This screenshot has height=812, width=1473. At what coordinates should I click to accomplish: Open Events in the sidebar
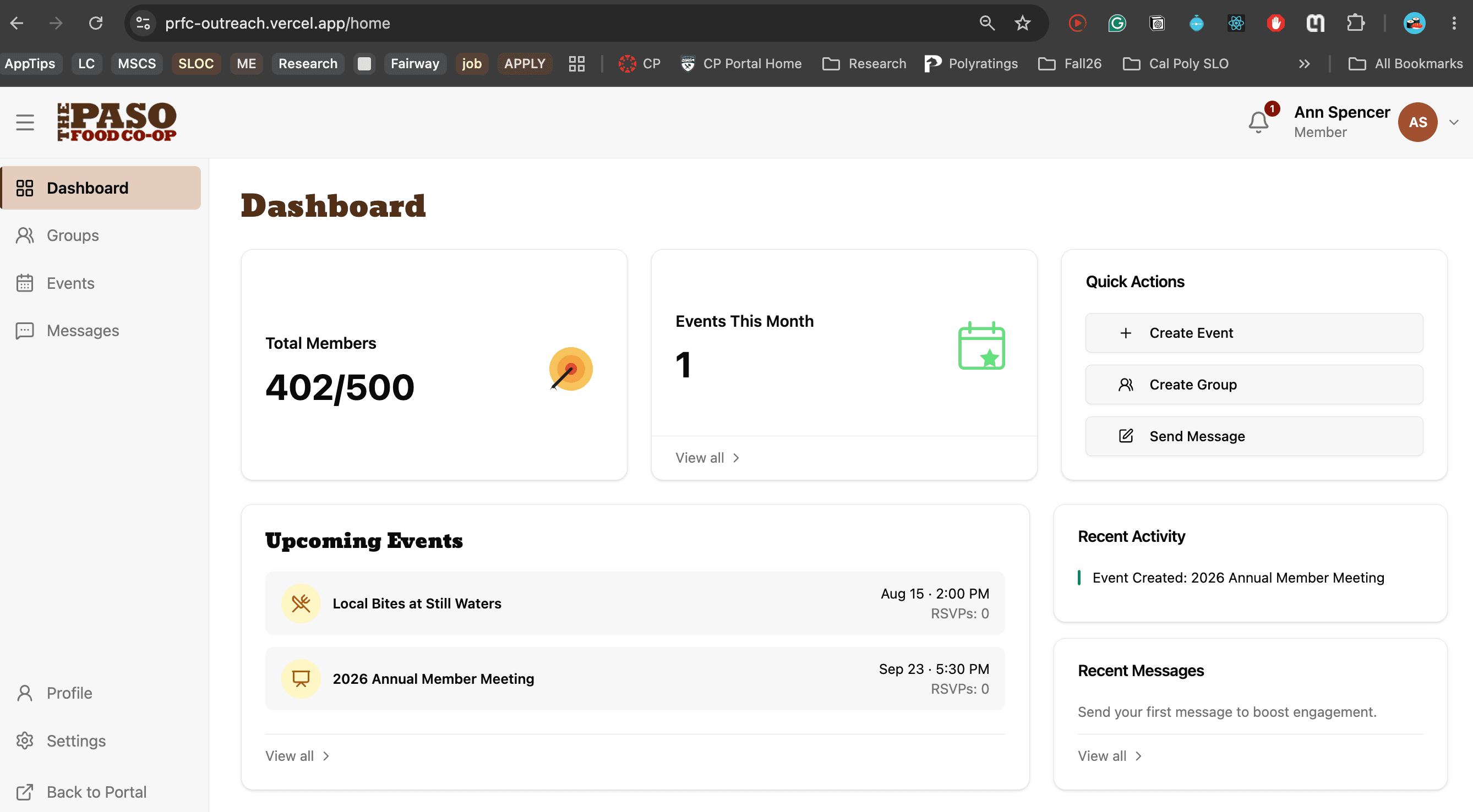(101, 283)
